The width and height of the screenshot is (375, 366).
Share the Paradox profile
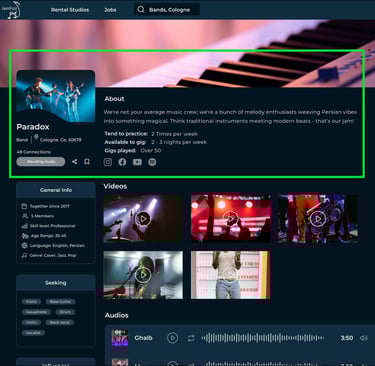click(x=75, y=162)
